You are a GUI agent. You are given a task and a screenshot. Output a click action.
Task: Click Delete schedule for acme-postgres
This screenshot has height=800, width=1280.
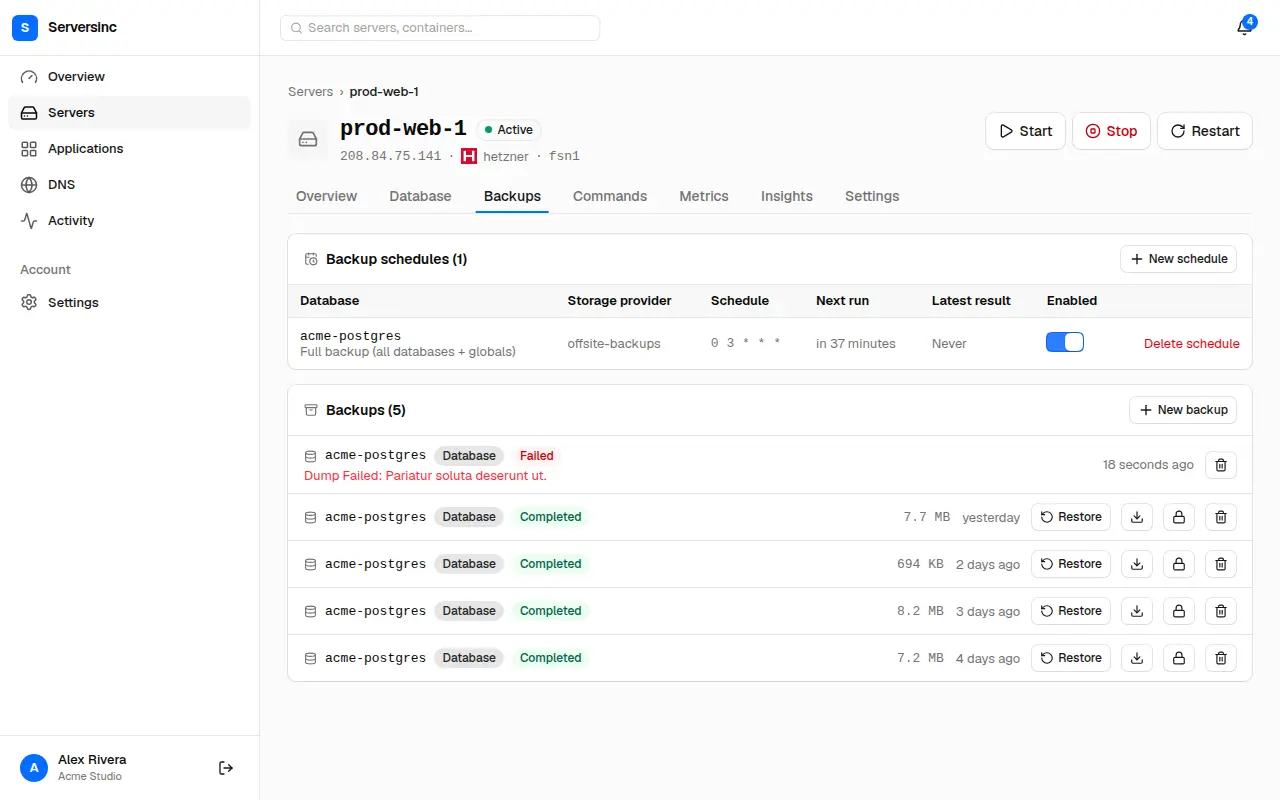tap(1192, 343)
